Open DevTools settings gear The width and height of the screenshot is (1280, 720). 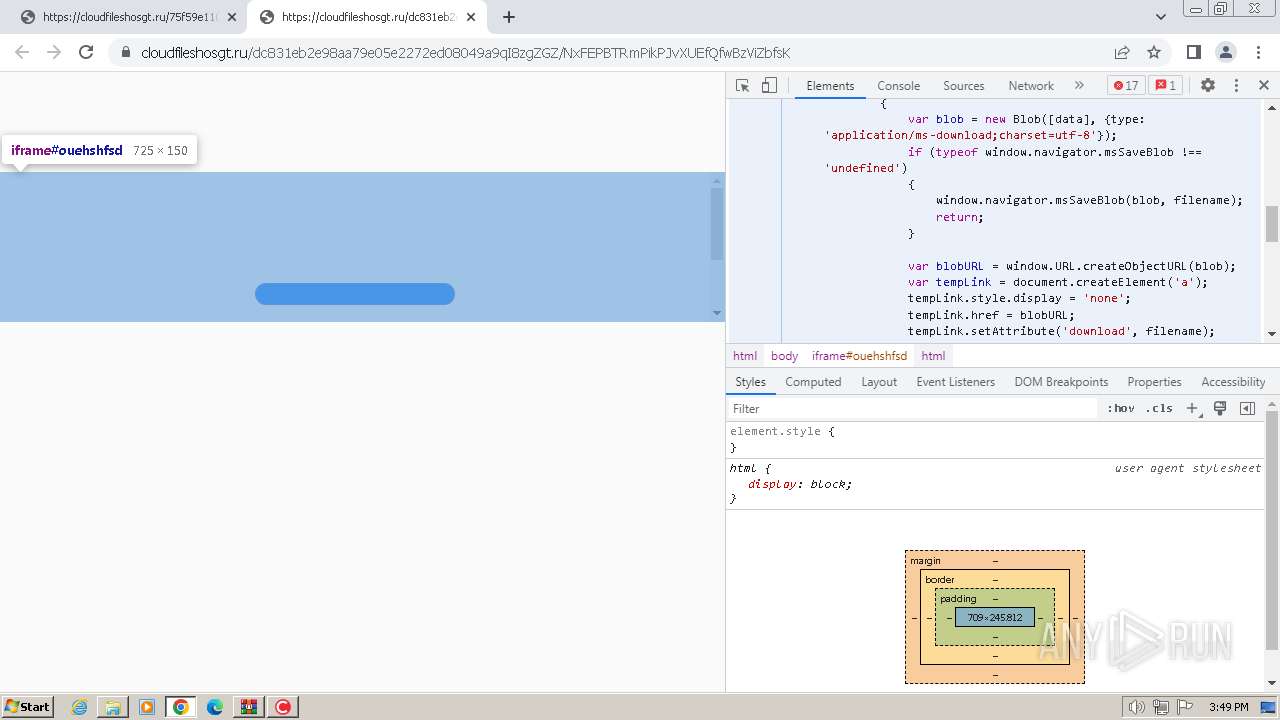[x=1208, y=86]
